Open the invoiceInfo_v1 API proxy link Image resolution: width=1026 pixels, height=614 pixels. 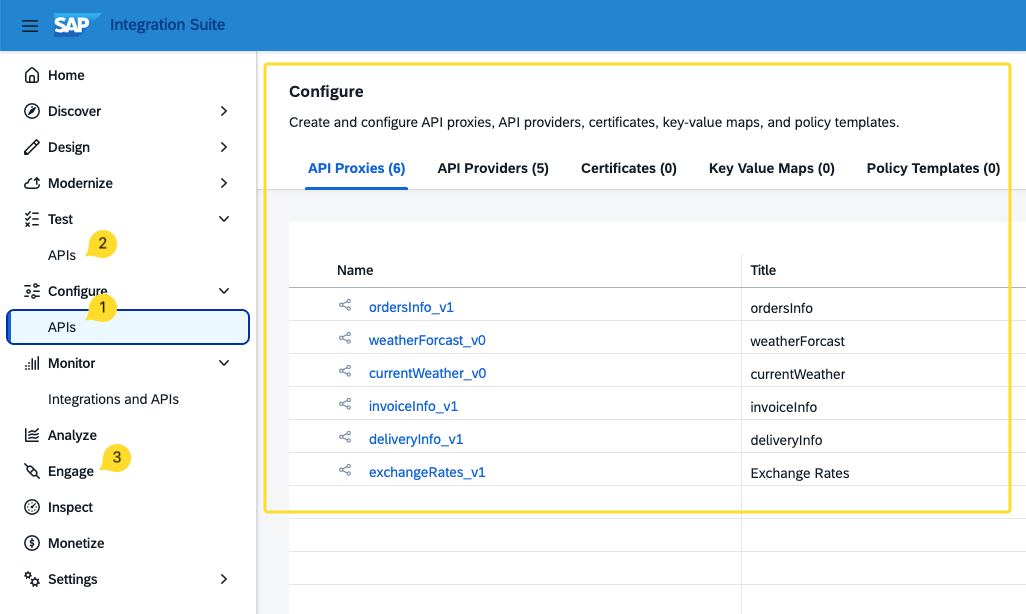click(413, 406)
